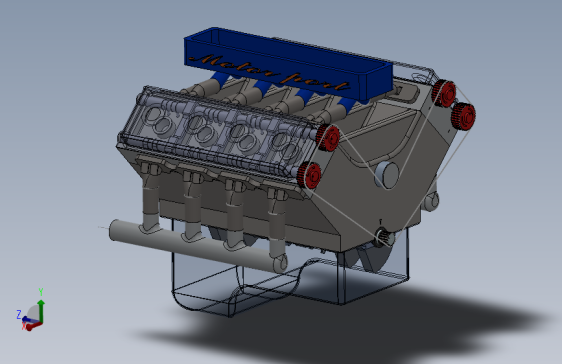Select the lower red cam gear on the right head

pos(463,116)
